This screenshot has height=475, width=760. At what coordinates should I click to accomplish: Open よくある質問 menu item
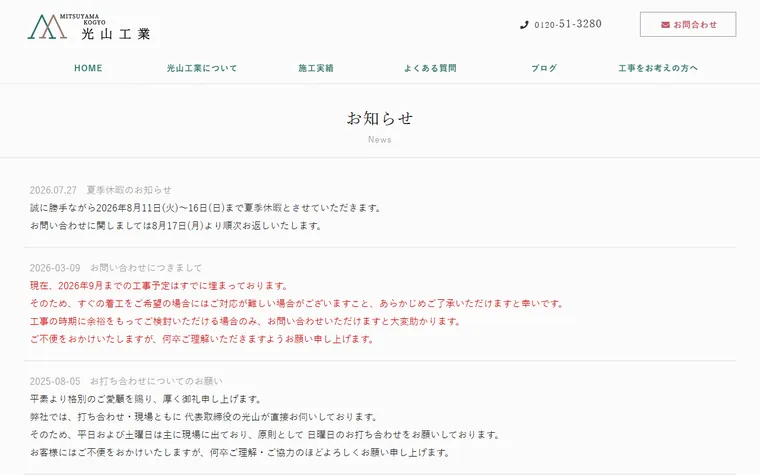(430, 68)
